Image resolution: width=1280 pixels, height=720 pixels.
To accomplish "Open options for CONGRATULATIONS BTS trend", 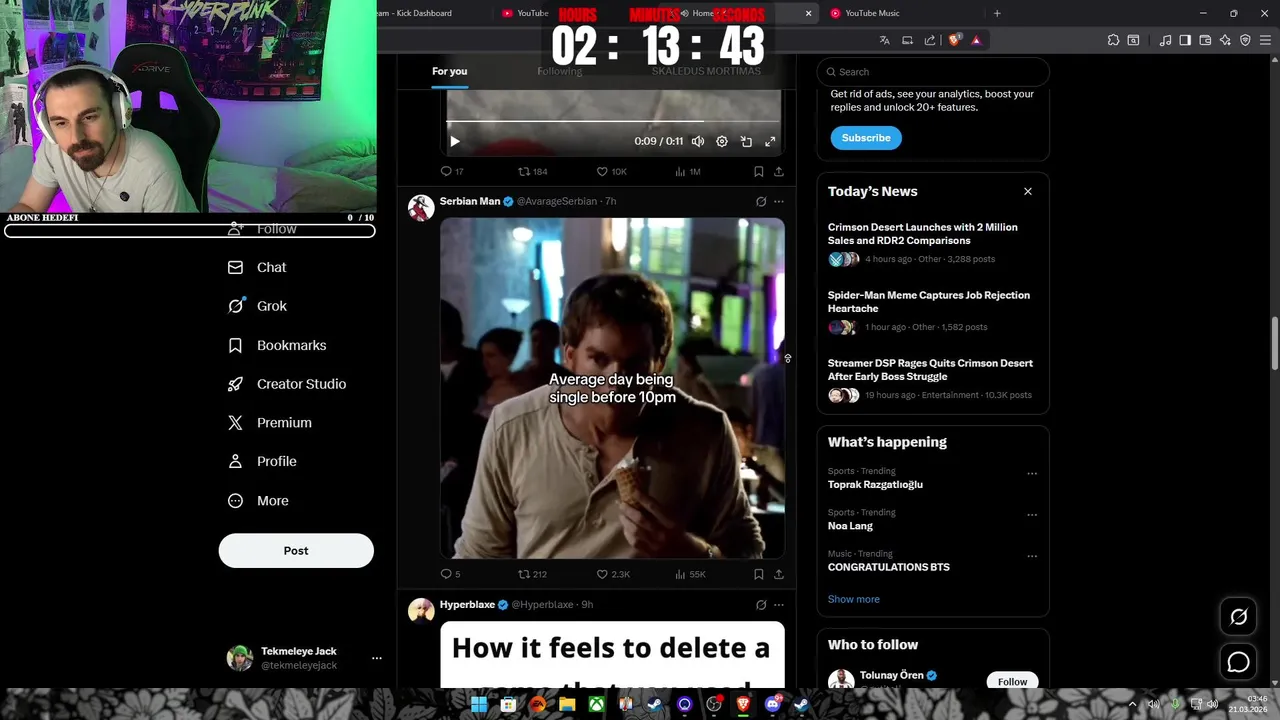I will (1032, 556).
